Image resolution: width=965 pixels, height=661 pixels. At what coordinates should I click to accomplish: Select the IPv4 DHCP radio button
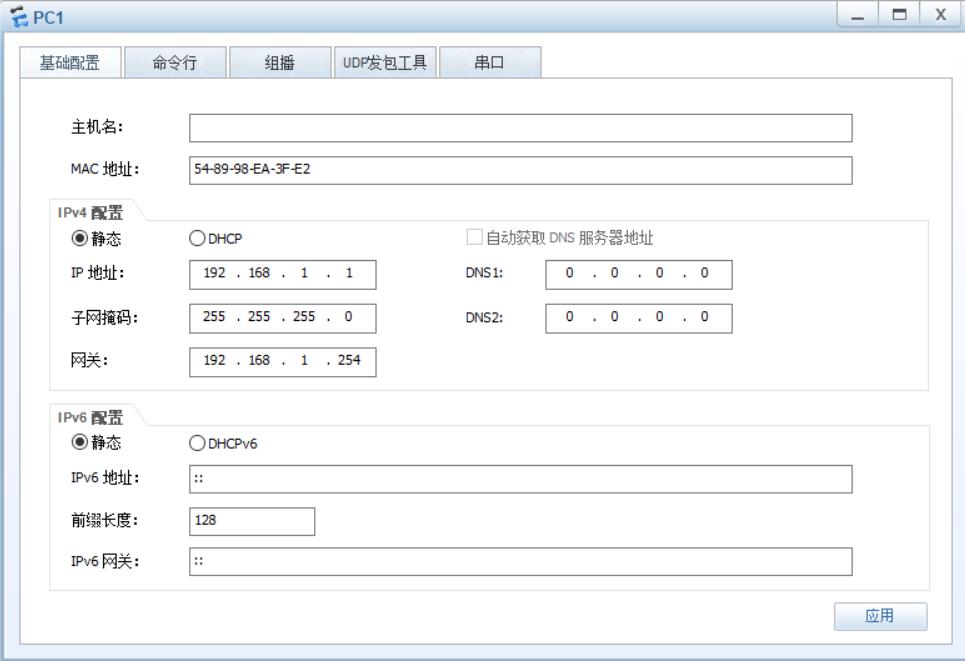197,238
